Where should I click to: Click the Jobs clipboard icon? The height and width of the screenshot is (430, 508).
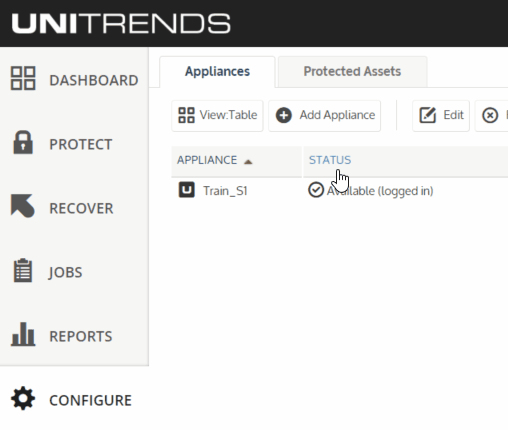click(23, 270)
